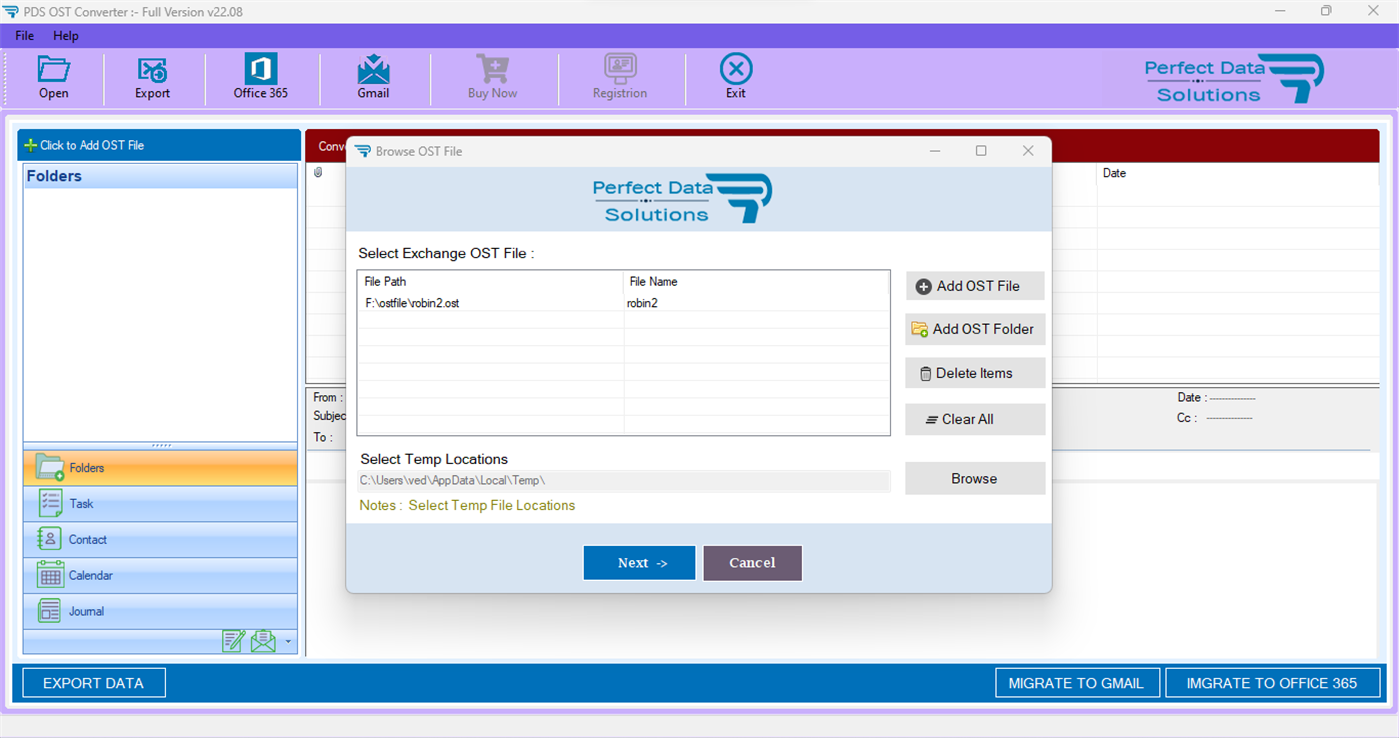
Task: Switch to the Calendar panel in the sidebar
Action: [160, 575]
